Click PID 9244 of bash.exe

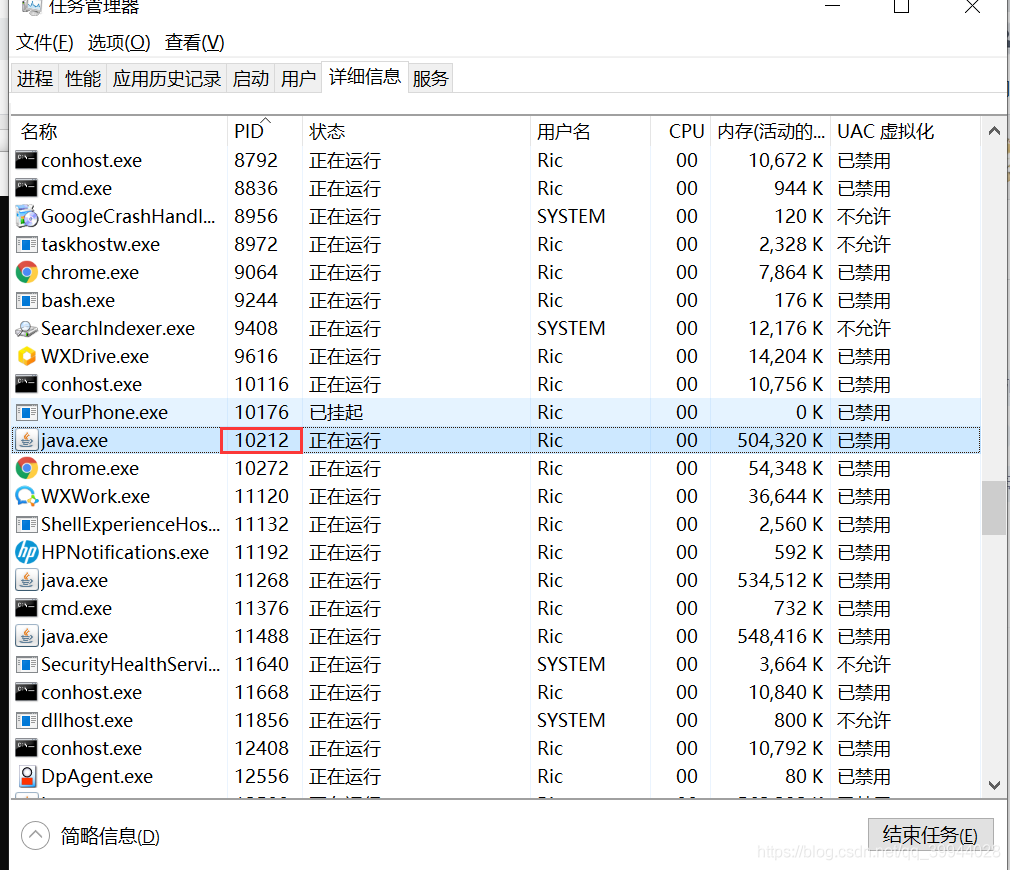pyautogui.click(x=256, y=301)
